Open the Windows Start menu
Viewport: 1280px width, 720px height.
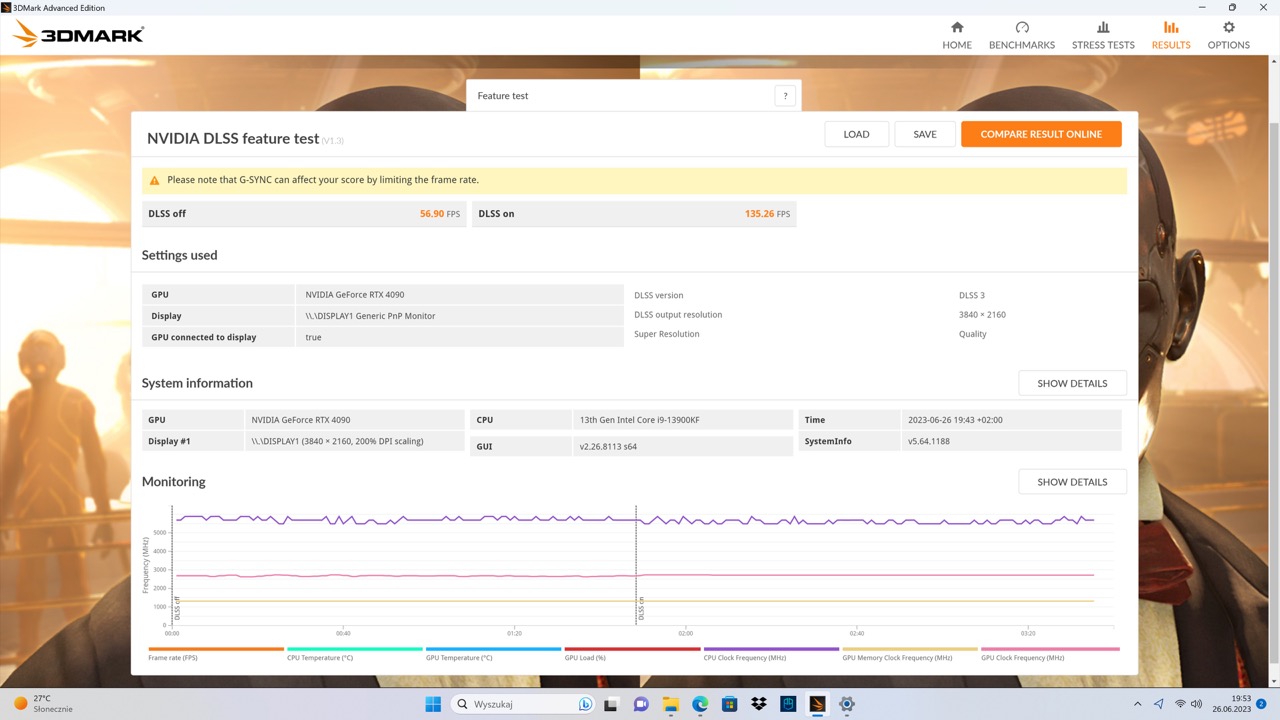pyautogui.click(x=433, y=704)
